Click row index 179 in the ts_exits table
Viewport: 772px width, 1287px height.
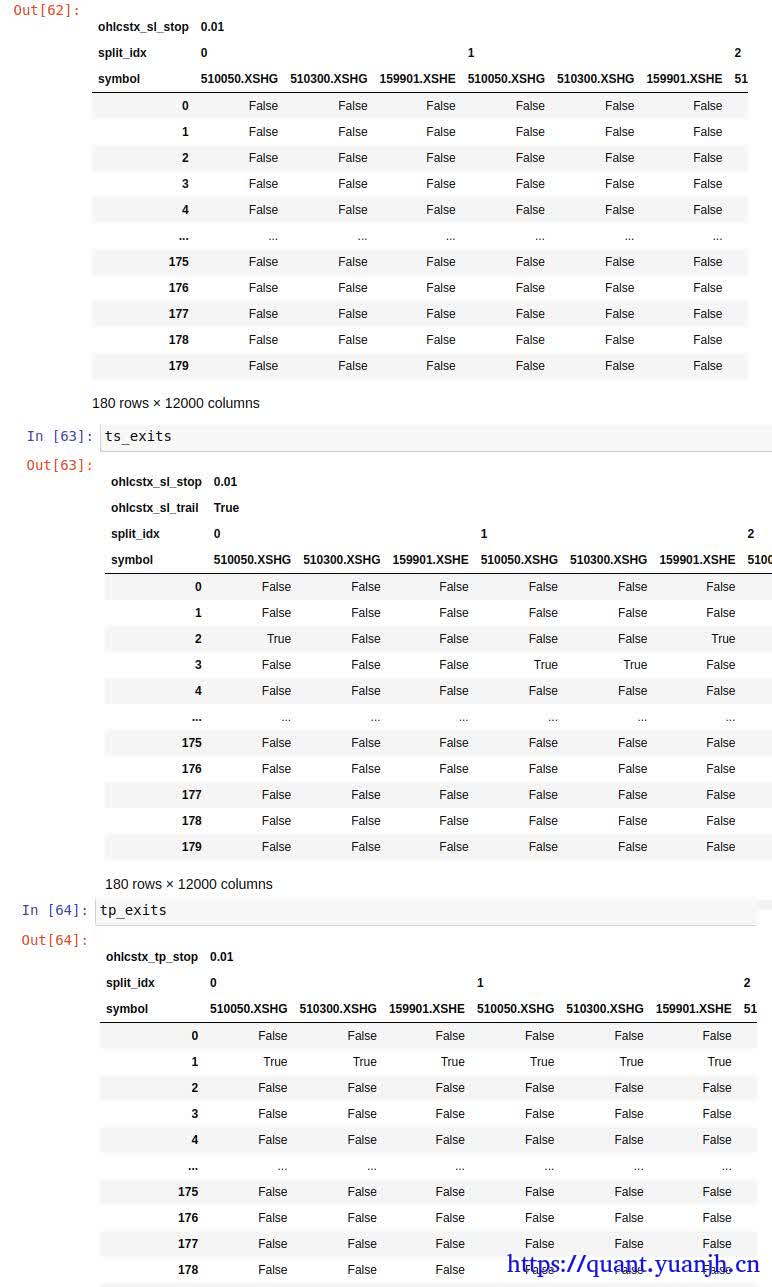(x=191, y=847)
